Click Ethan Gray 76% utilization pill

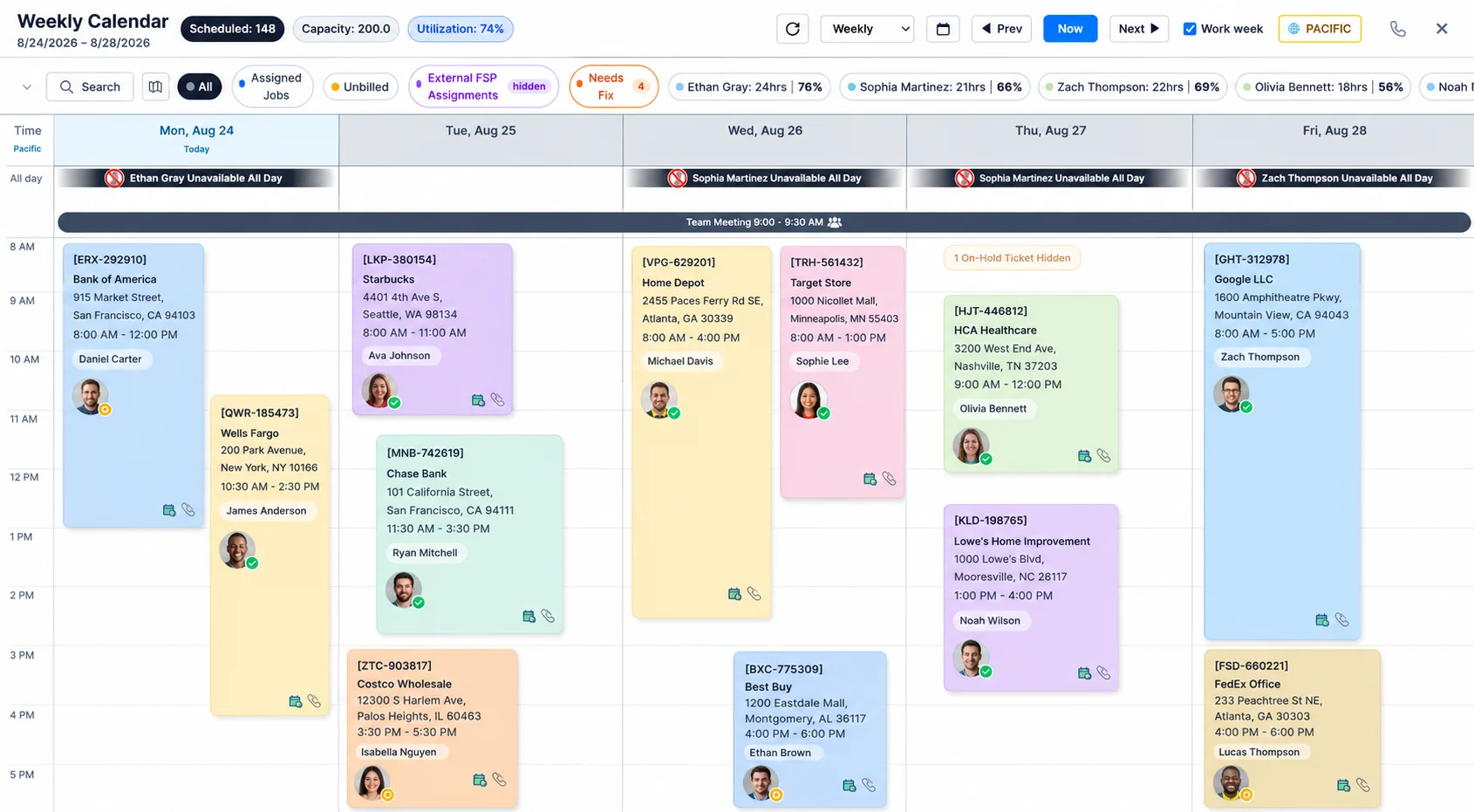749,86
